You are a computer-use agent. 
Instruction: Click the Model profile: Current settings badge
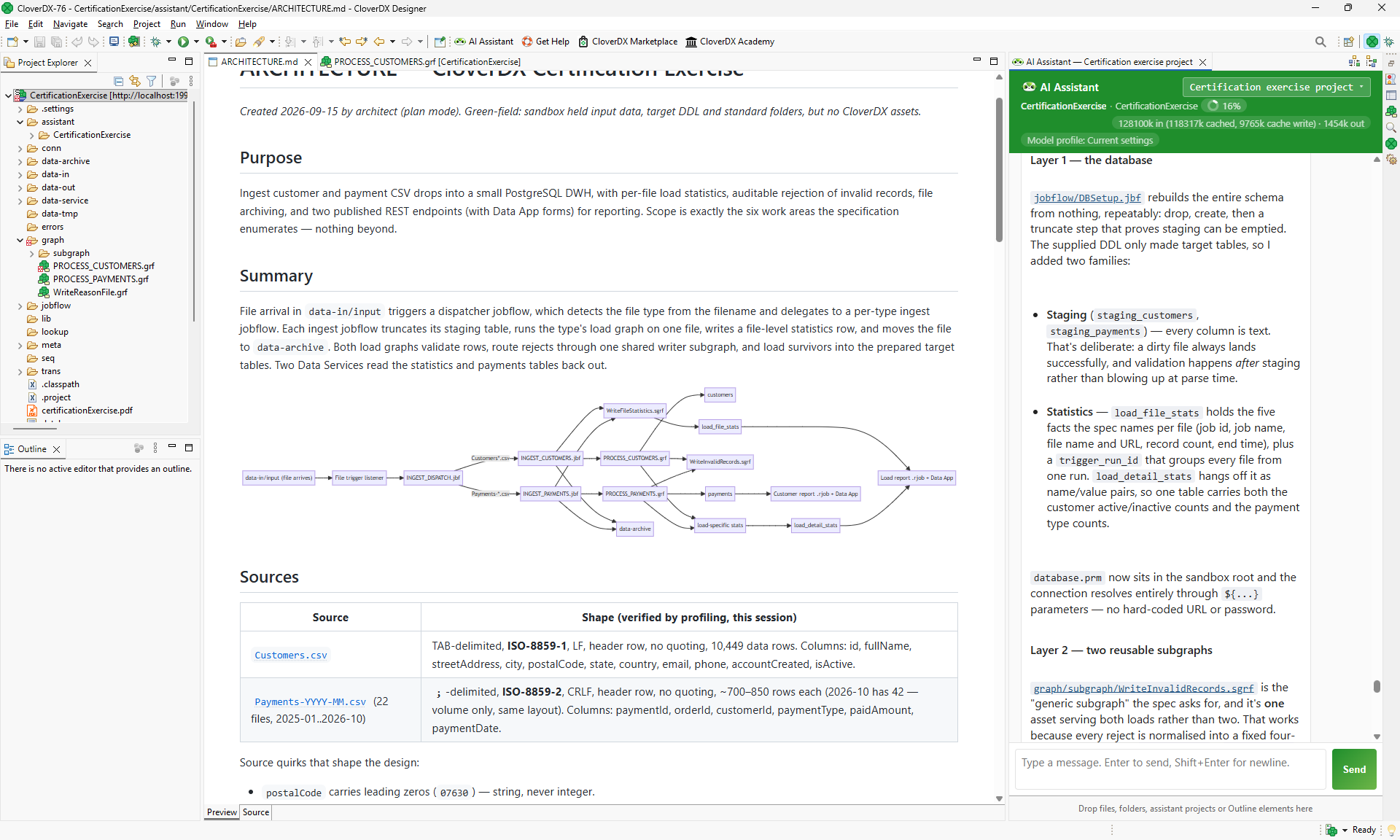(1089, 141)
